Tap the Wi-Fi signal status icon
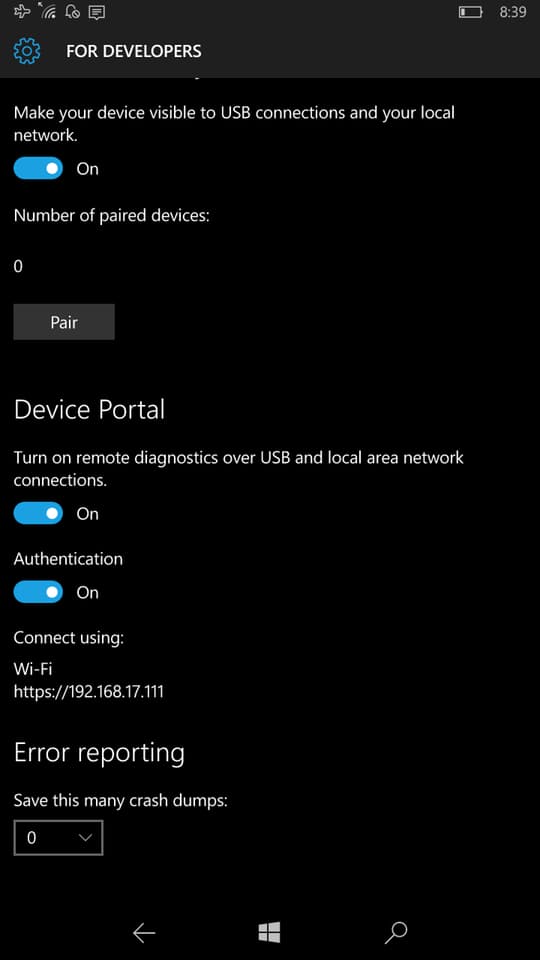Viewport: 540px width, 960px height. (x=47, y=10)
